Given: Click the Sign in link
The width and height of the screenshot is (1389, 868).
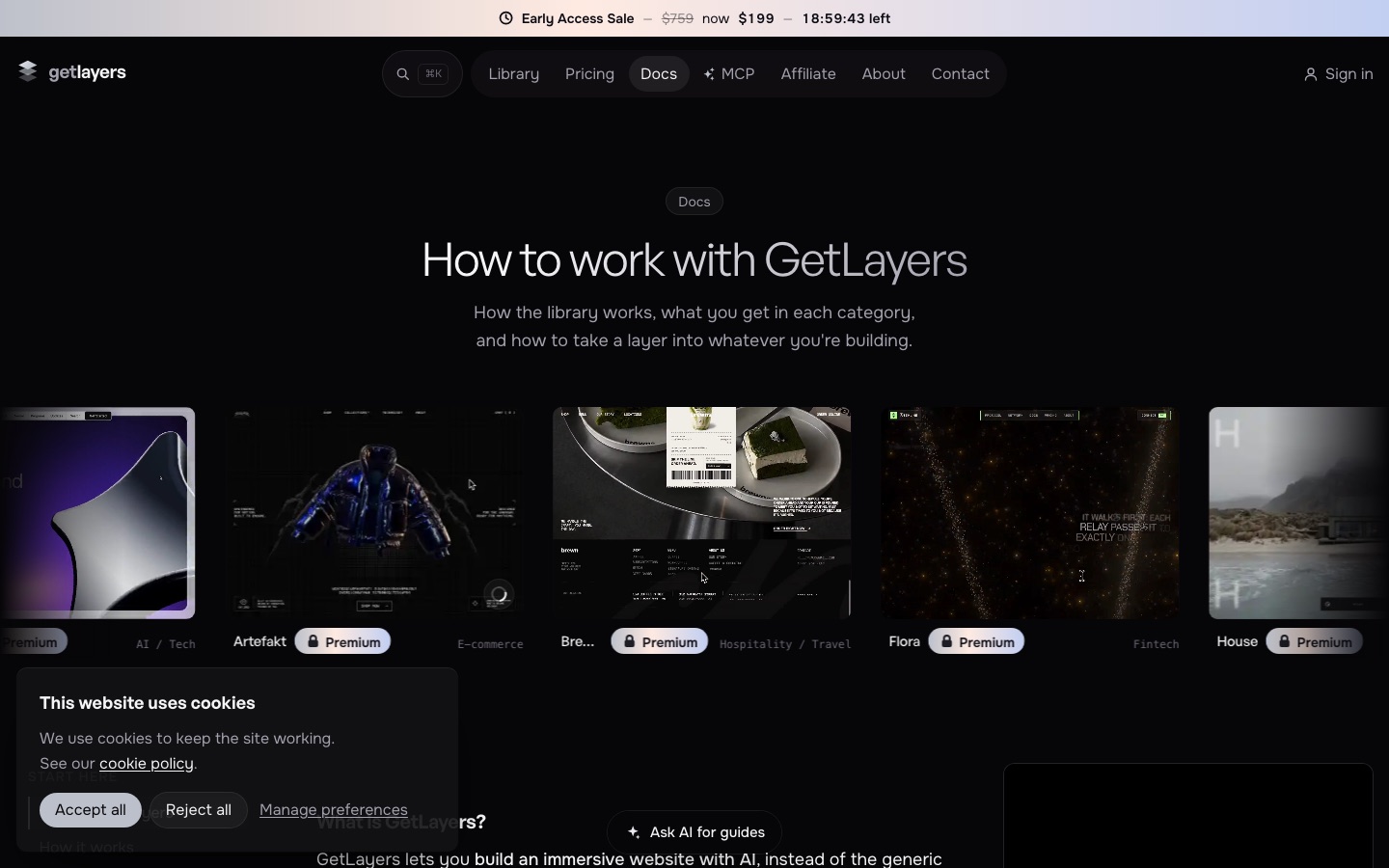Looking at the screenshot, I should point(1338,74).
